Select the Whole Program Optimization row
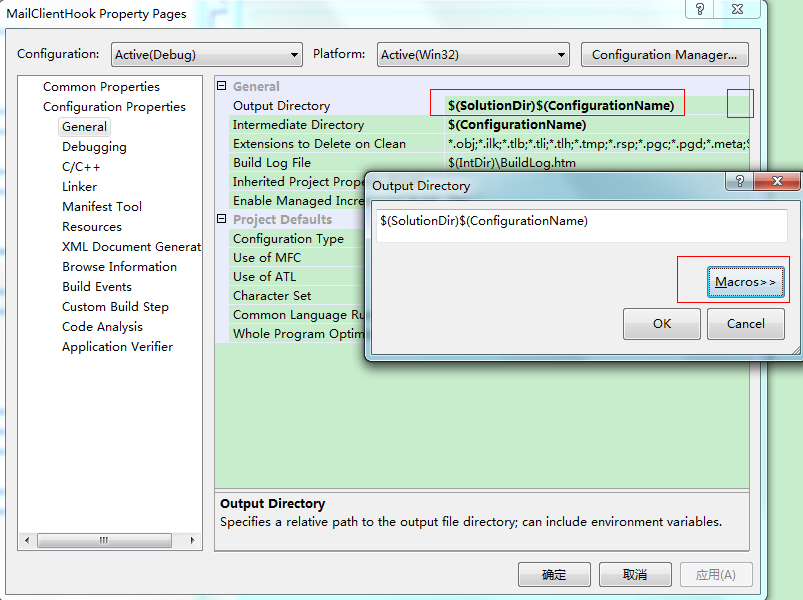This screenshot has height=600, width=803. [297, 333]
